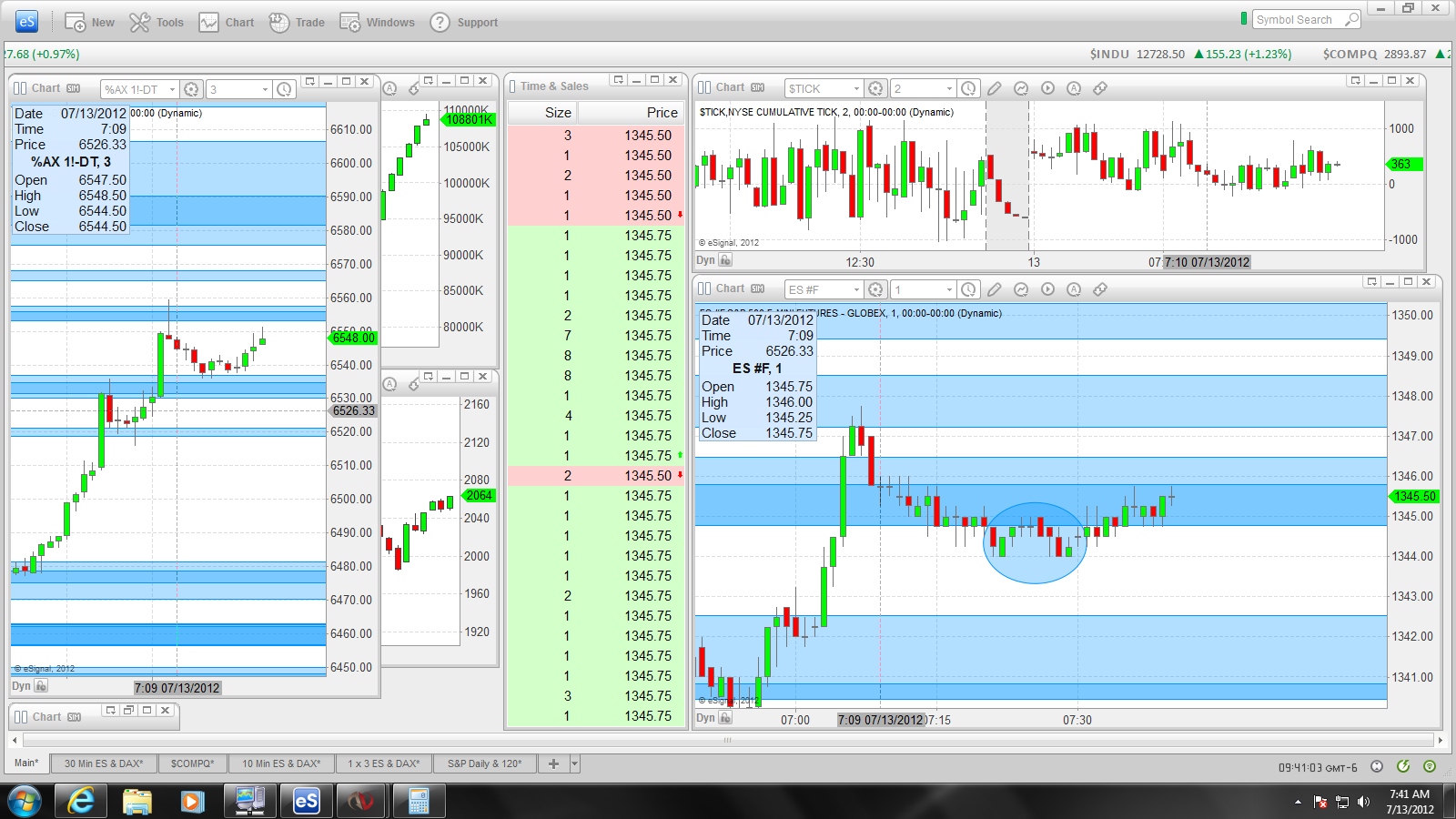The image size is (1456, 819).
Task: Open studies icon in $TICK chart toolbar
Action: [x=1021, y=88]
